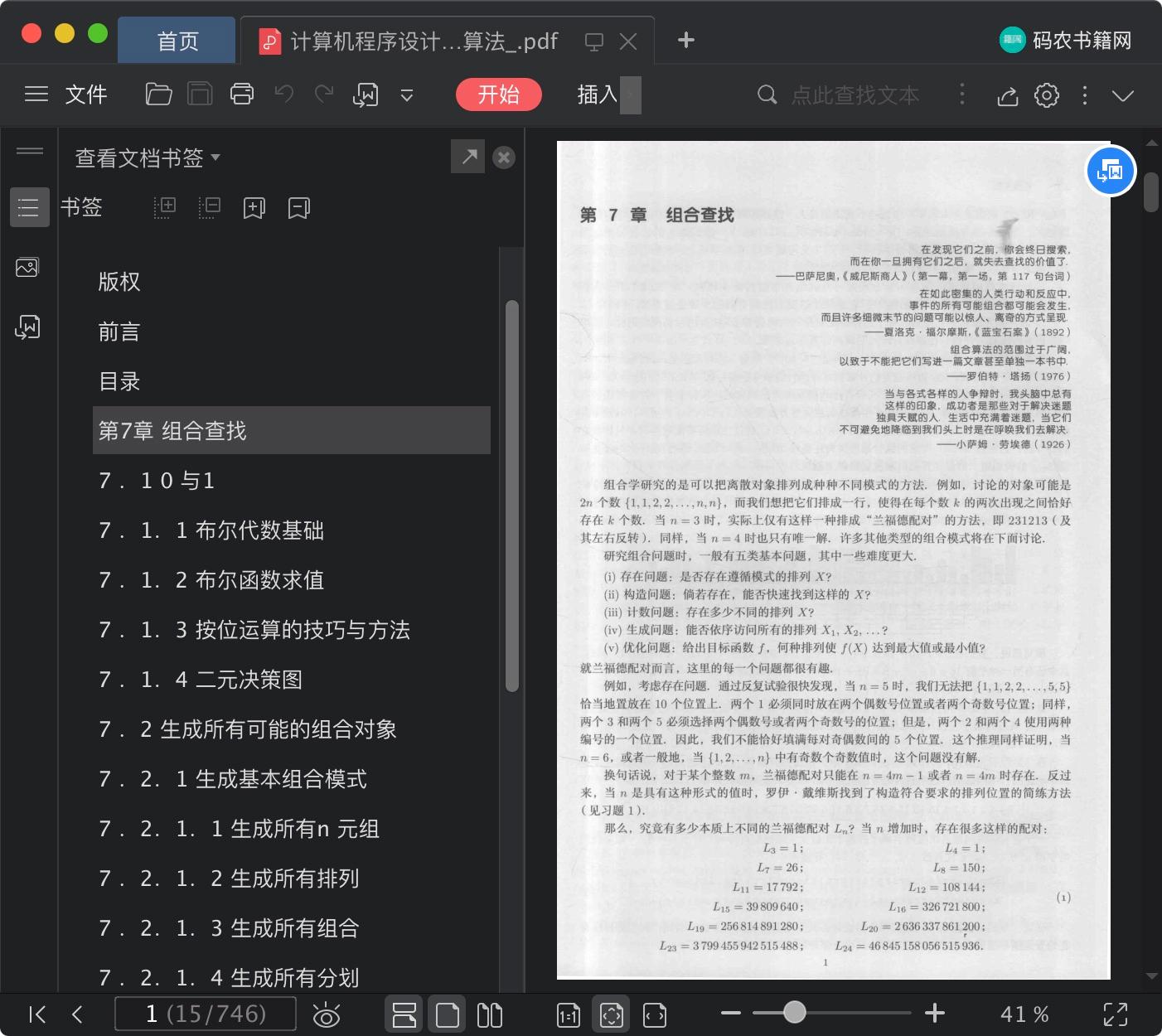The height and width of the screenshot is (1036, 1162).
Task: Go to first page icon
Action: [x=37, y=1014]
